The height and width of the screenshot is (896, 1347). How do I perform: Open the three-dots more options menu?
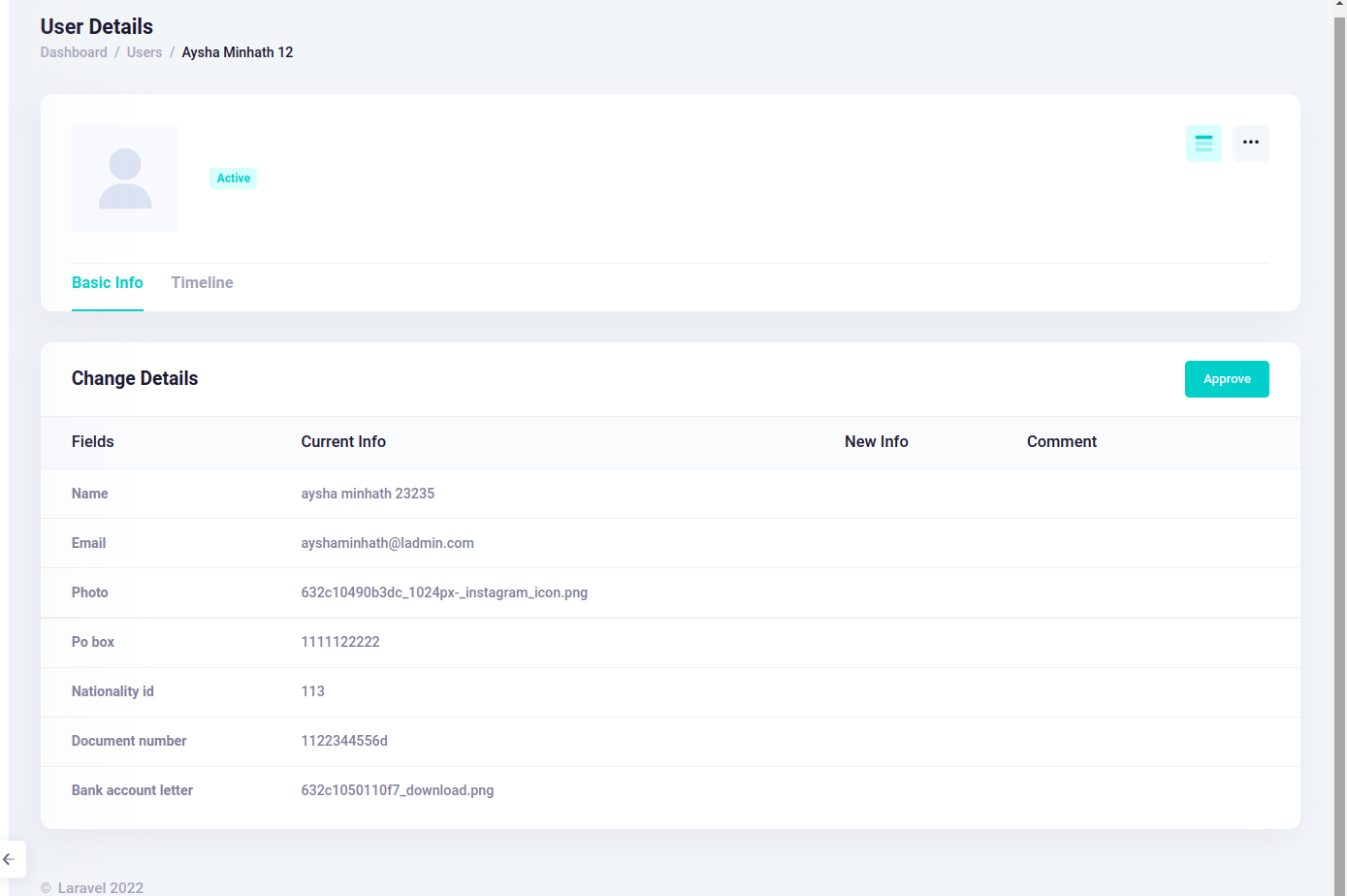(x=1250, y=144)
